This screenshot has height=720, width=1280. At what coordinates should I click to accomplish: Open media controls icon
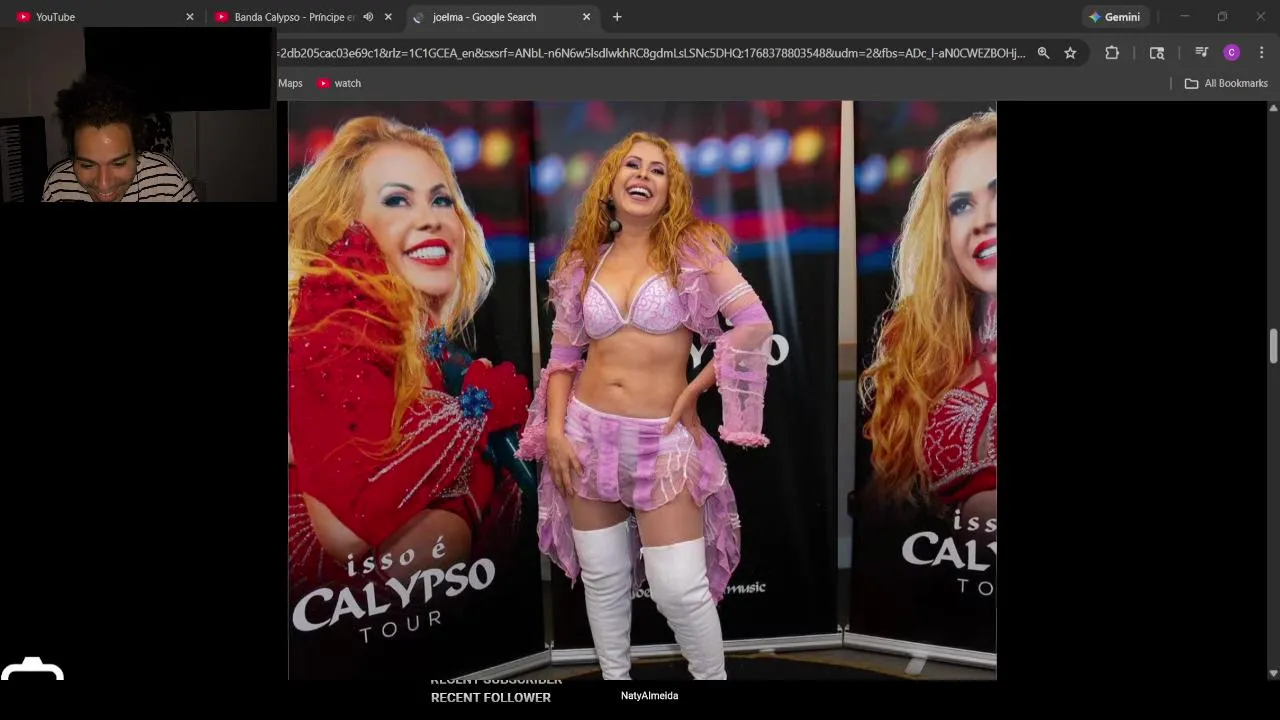pos(1202,53)
